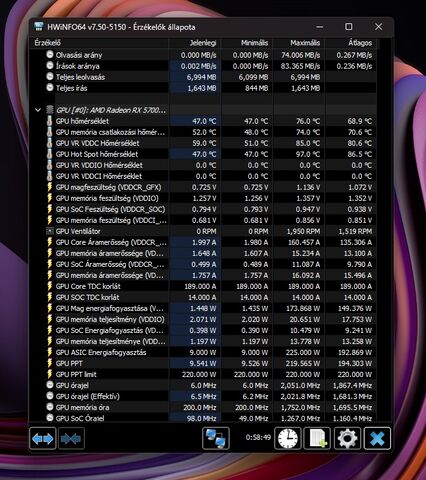Click thermometer icon beside GPU hőmérséklet
This screenshot has height=480, width=426.
pyautogui.click(x=50, y=121)
